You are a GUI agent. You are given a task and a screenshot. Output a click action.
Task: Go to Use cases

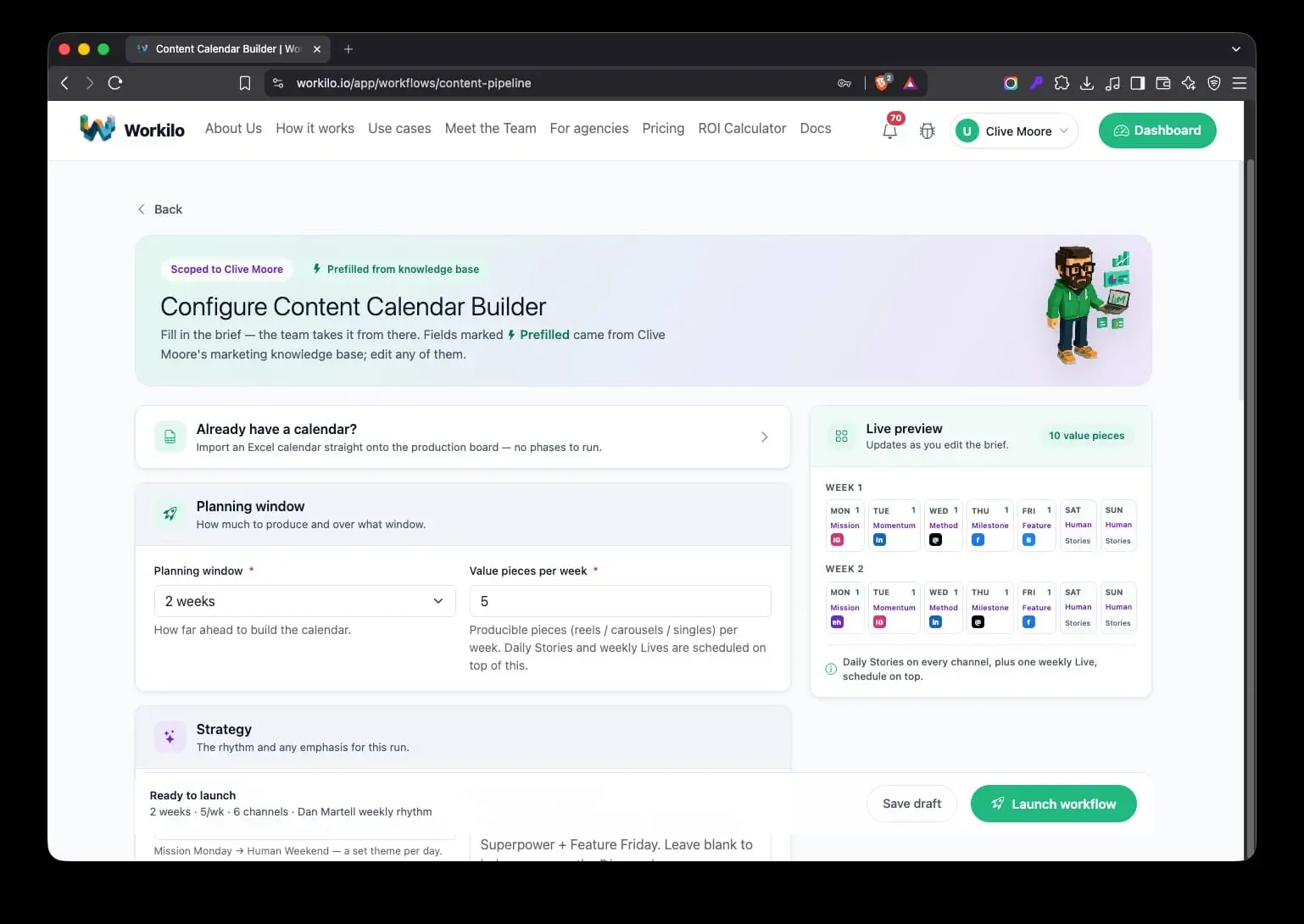click(x=399, y=129)
